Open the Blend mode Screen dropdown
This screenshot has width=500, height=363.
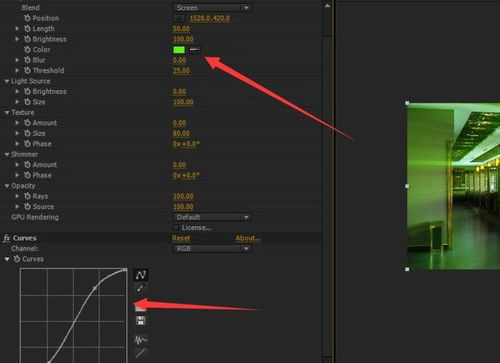pos(212,8)
